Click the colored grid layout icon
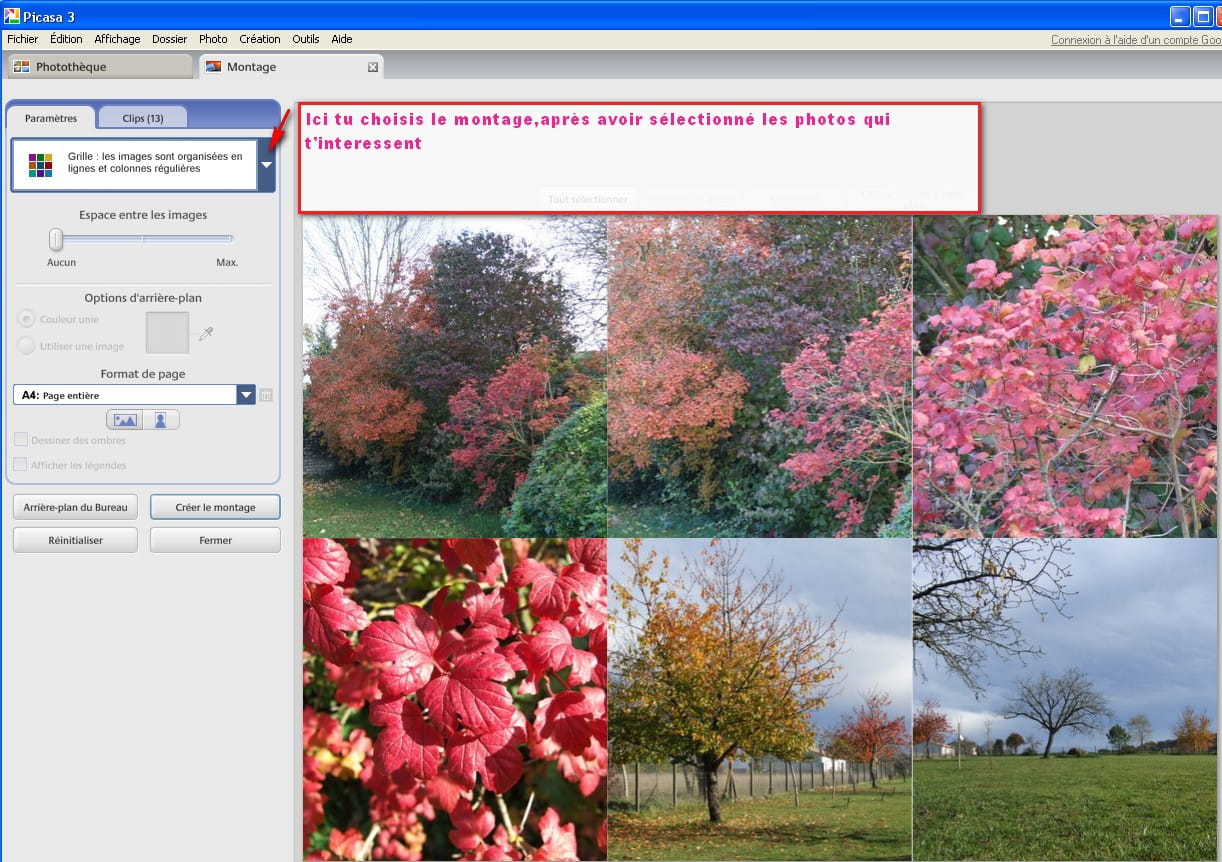1222x862 pixels. point(40,165)
